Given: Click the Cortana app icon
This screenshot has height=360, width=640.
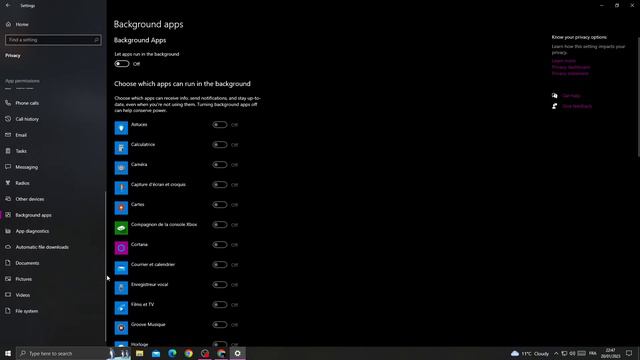Looking at the screenshot, I should point(121,248).
